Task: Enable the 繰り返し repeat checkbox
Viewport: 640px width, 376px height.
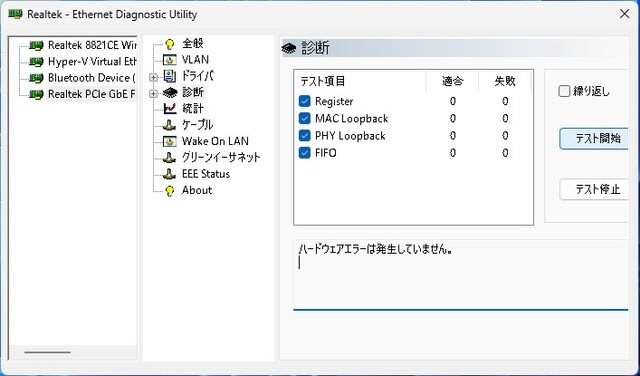Action: point(564,91)
